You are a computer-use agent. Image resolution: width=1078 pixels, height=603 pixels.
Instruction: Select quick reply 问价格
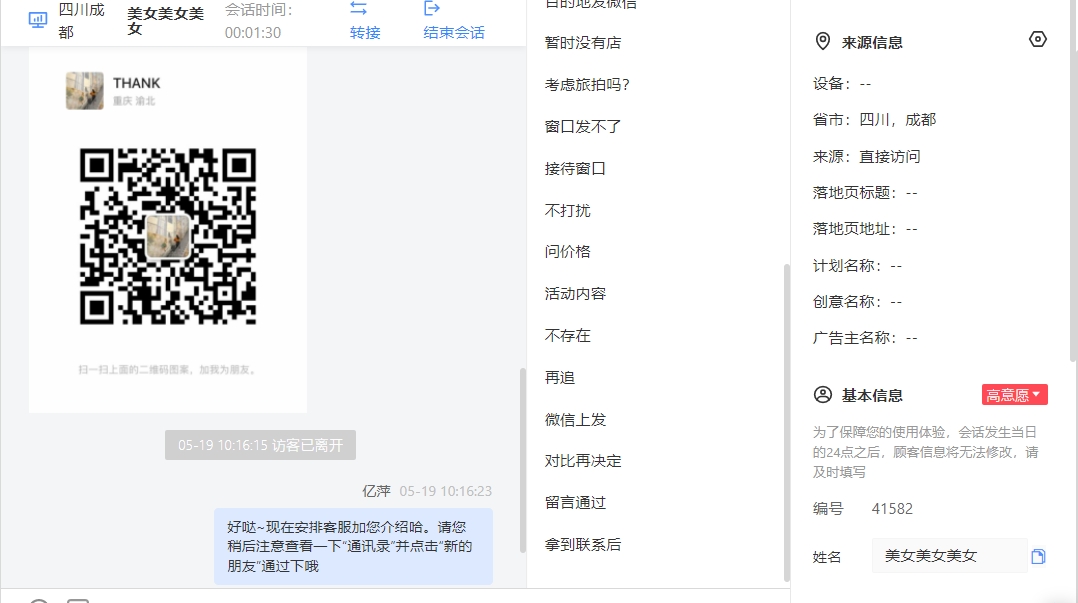tap(567, 252)
